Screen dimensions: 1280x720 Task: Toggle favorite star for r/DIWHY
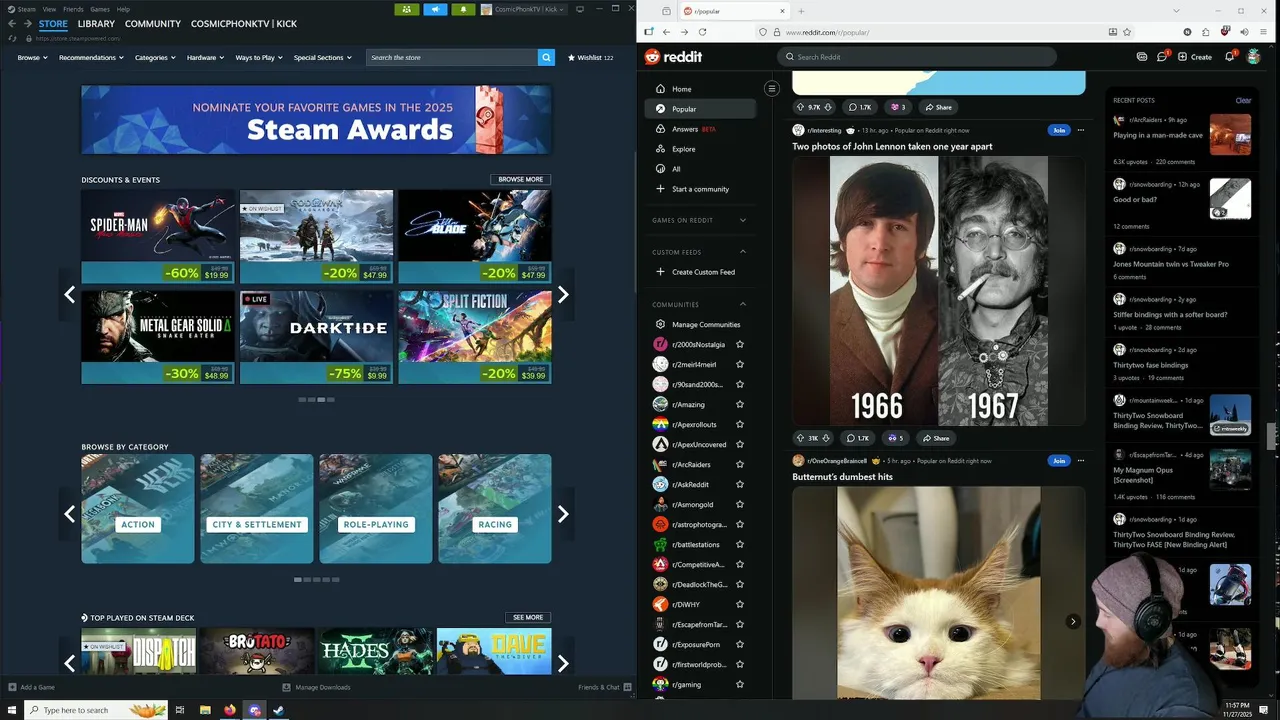click(740, 604)
